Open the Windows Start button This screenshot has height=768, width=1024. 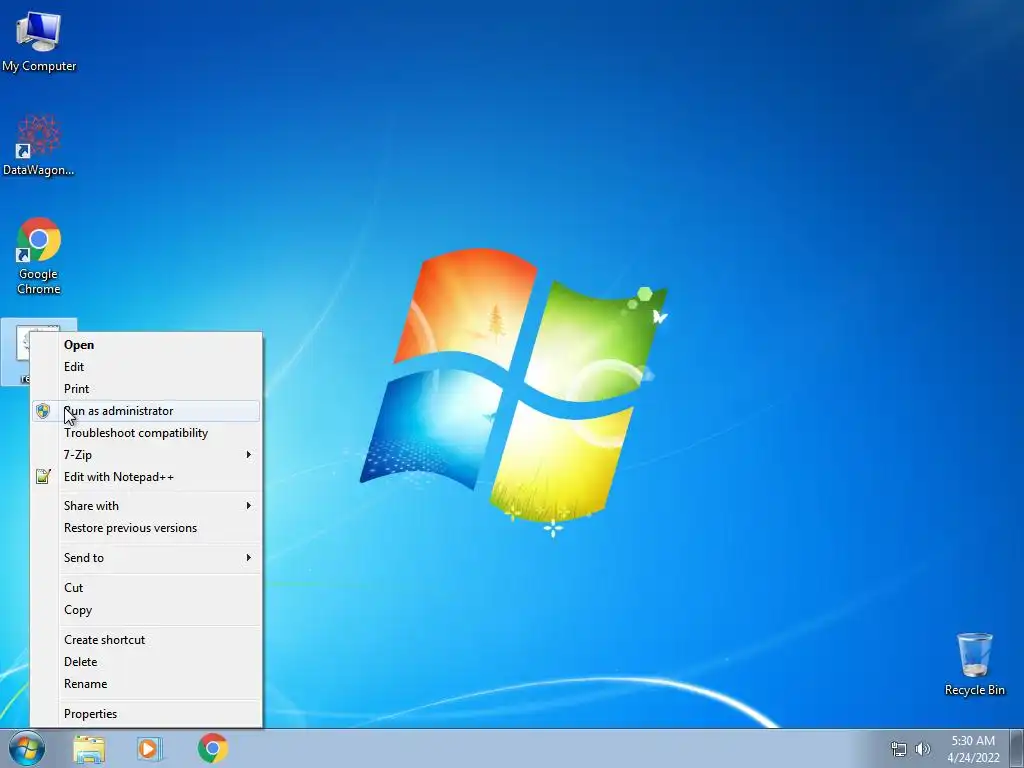27,748
